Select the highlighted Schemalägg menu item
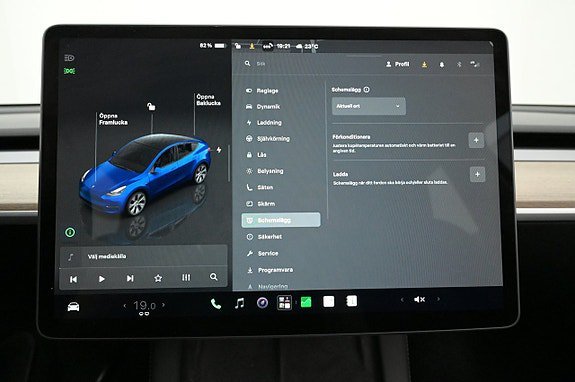575x382 pixels. [x=281, y=220]
